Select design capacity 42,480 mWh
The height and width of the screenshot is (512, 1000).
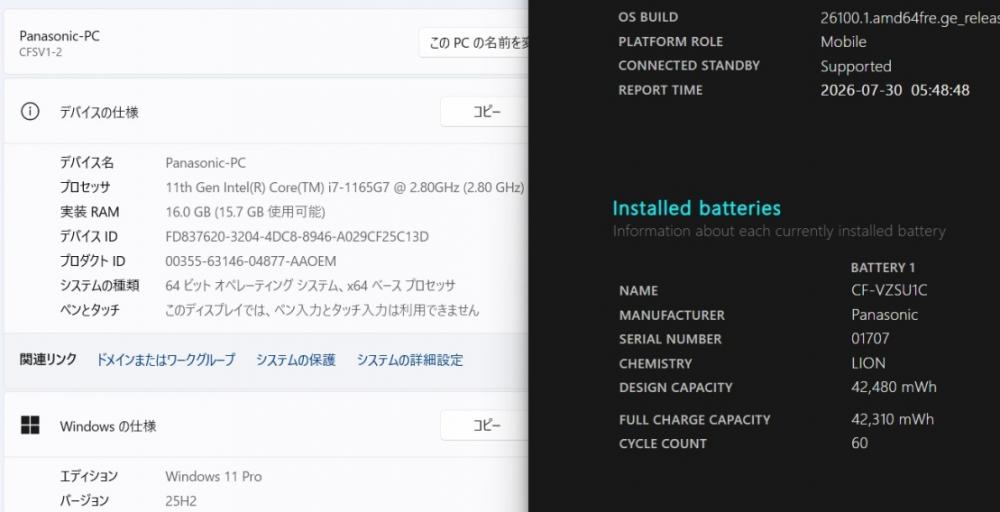[x=893, y=387]
